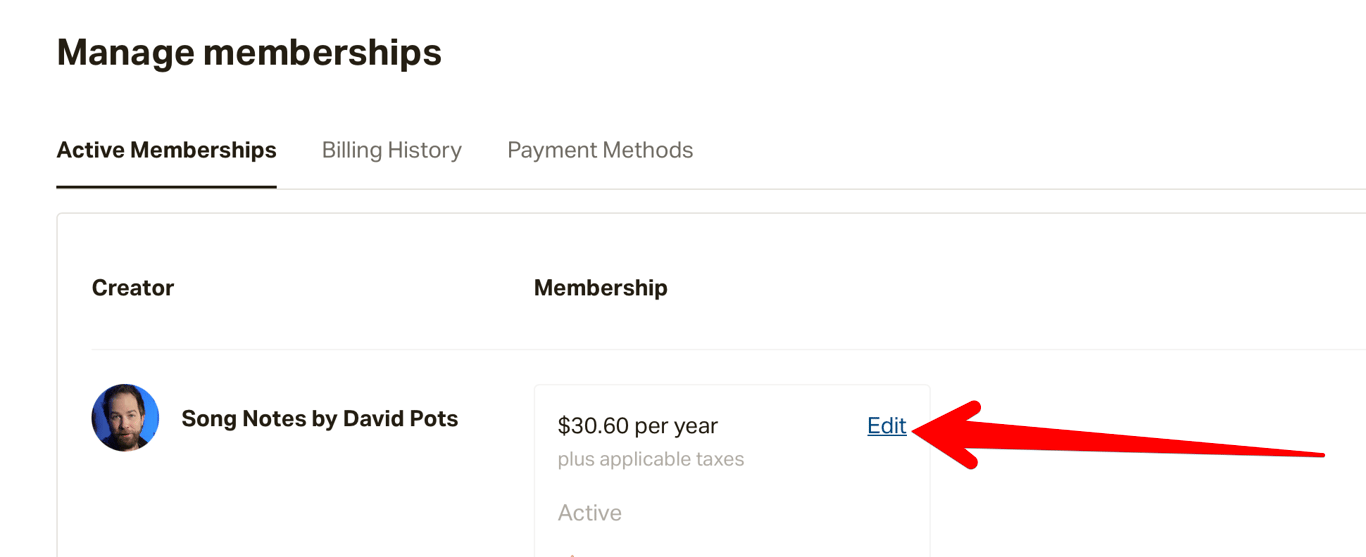Click the Active status label
The image size is (1366, 557).
(x=590, y=513)
